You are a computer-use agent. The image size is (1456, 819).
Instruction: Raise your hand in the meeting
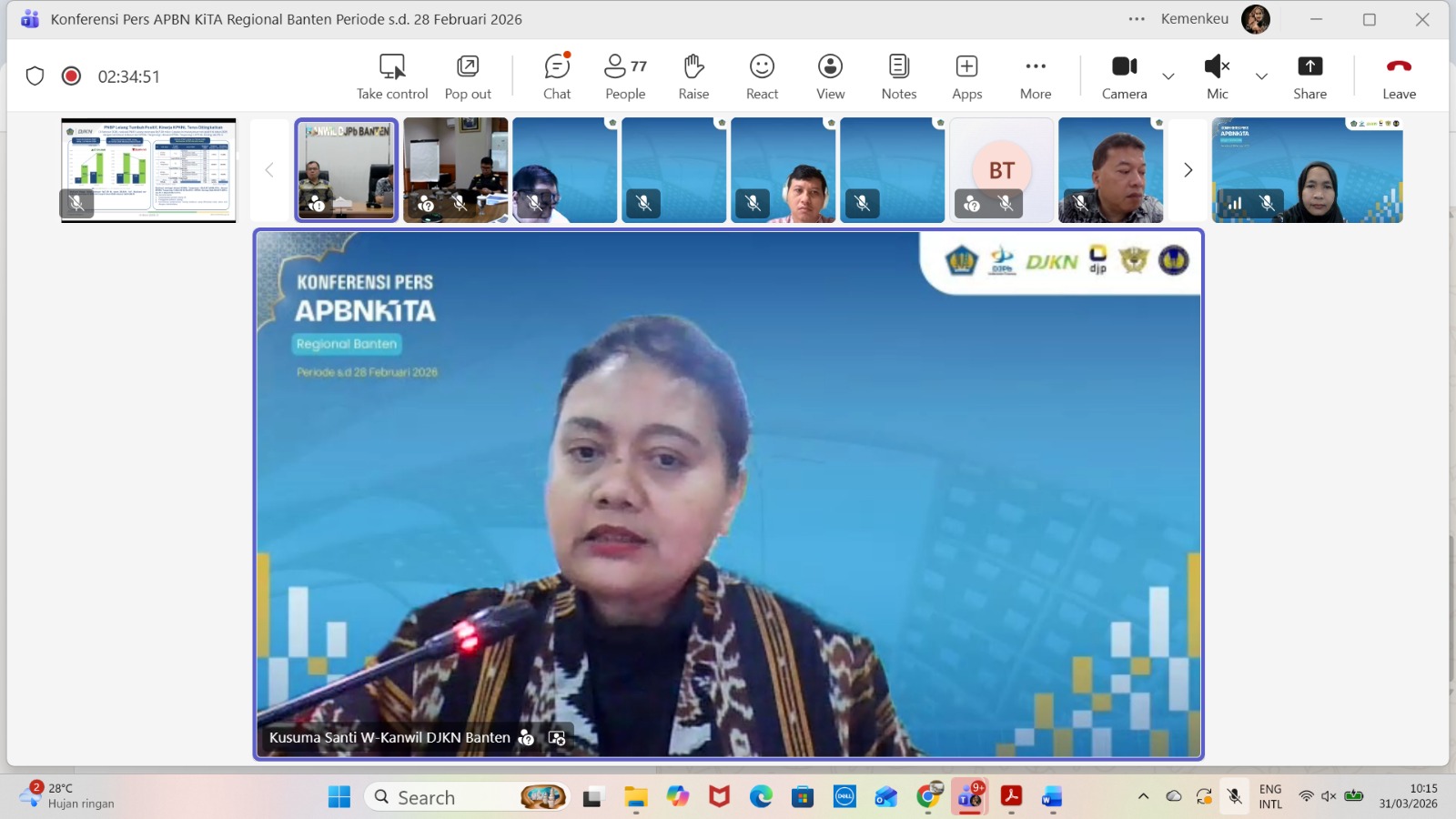693,76
